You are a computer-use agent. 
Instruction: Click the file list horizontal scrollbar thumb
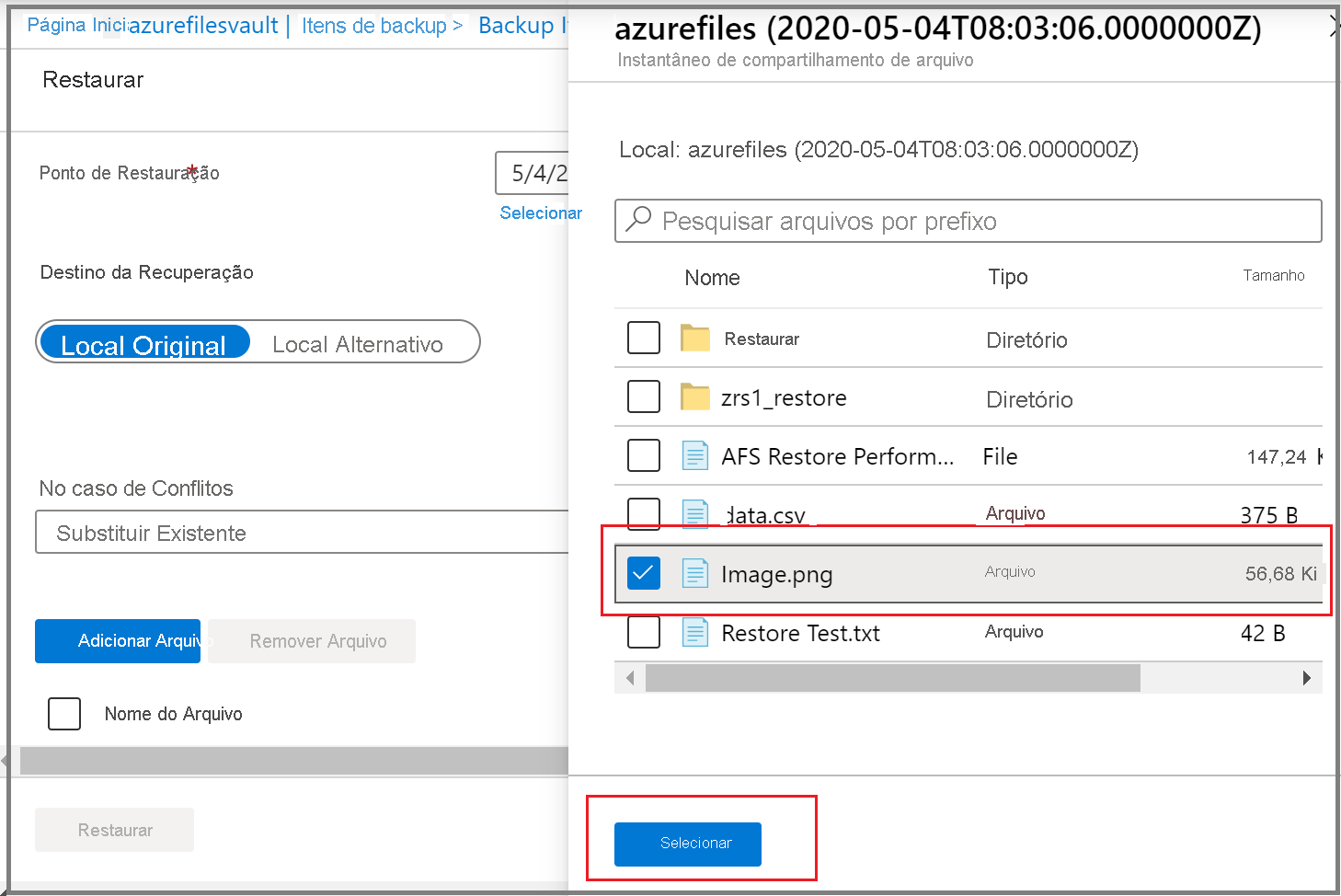point(893,678)
